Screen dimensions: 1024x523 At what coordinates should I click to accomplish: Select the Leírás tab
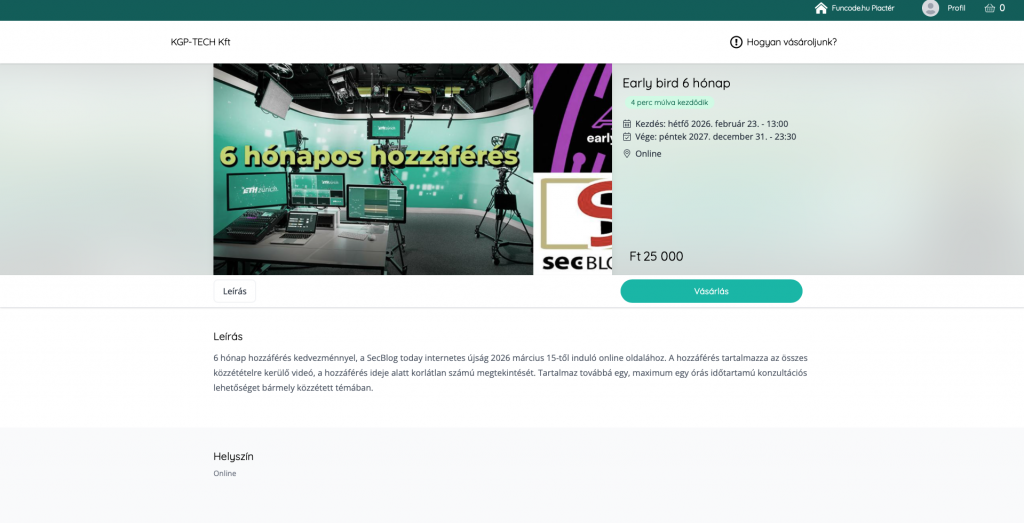(x=234, y=291)
